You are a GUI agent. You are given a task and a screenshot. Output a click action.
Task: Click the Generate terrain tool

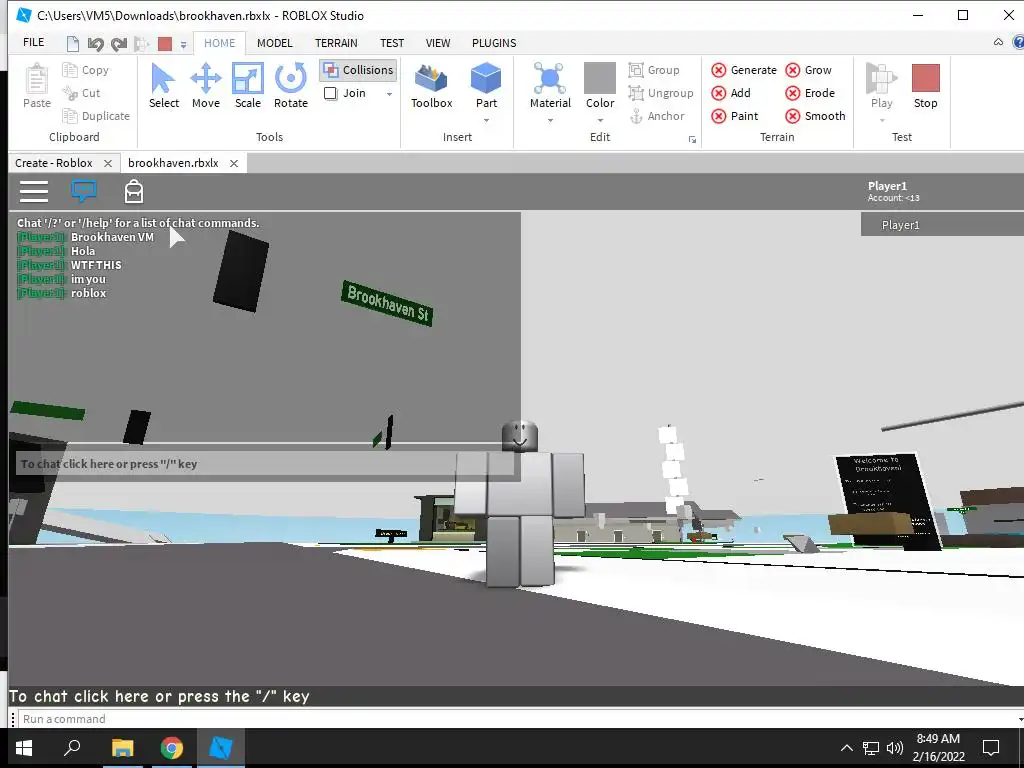pos(744,70)
